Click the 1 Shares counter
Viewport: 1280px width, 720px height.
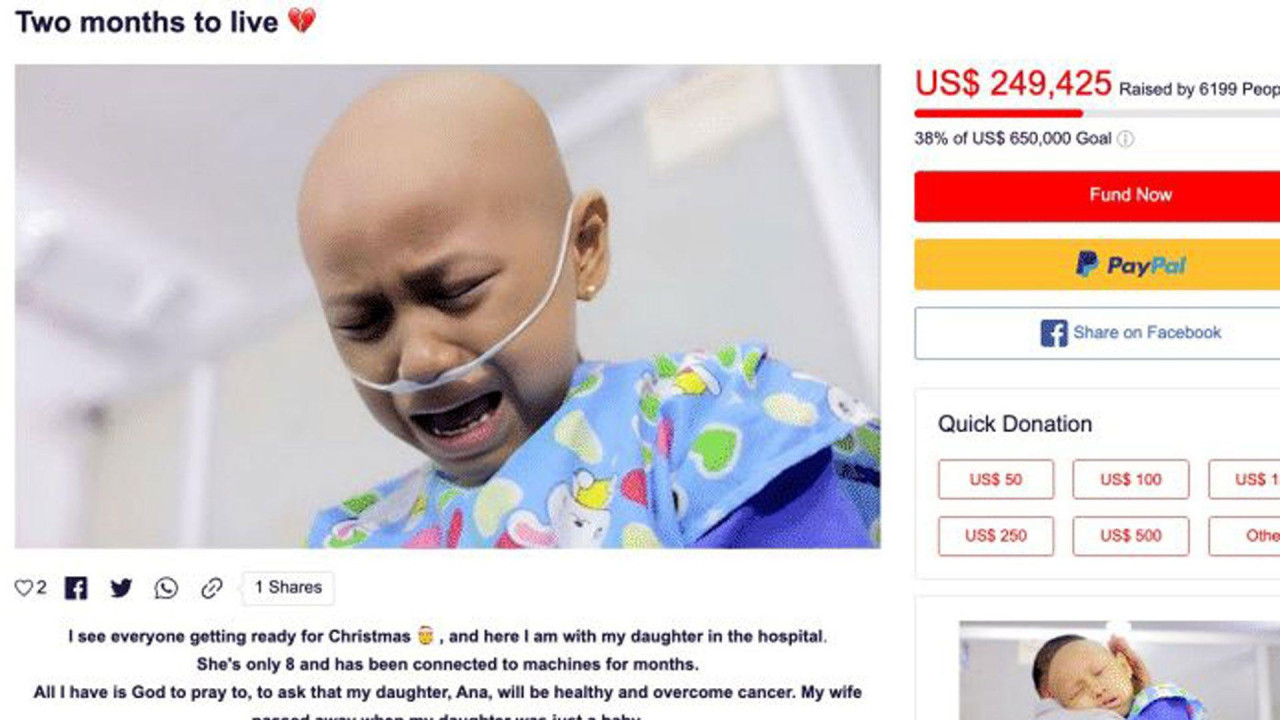[x=288, y=588]
